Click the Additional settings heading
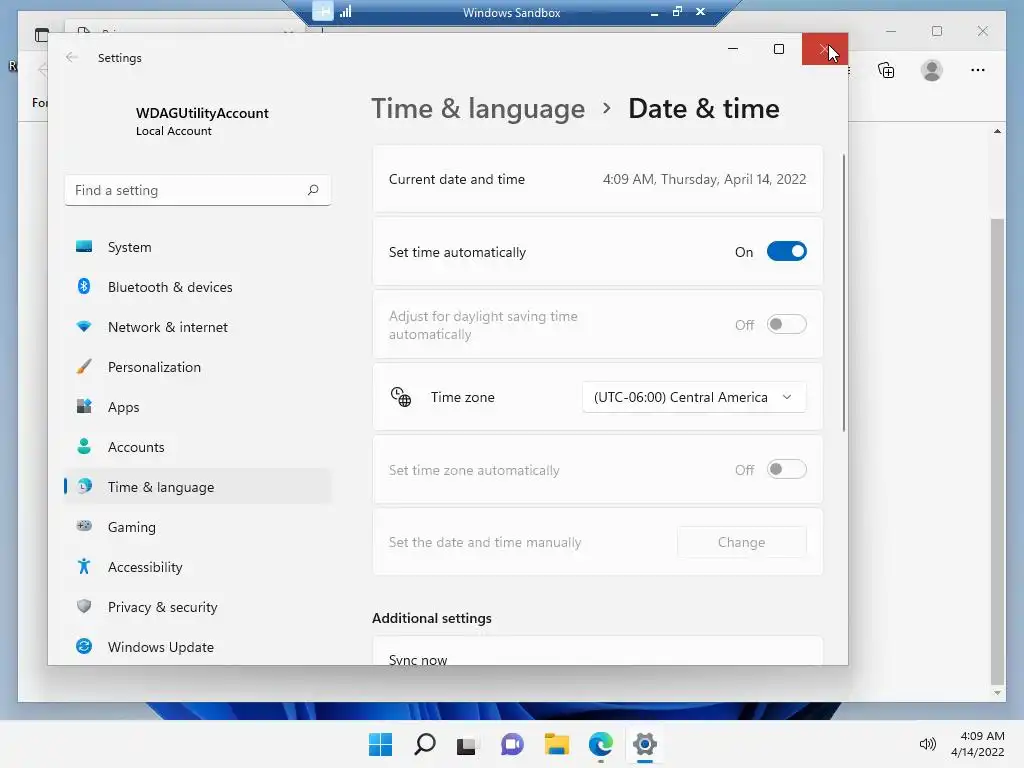1024x768 pixels. [x=432, y=618]
